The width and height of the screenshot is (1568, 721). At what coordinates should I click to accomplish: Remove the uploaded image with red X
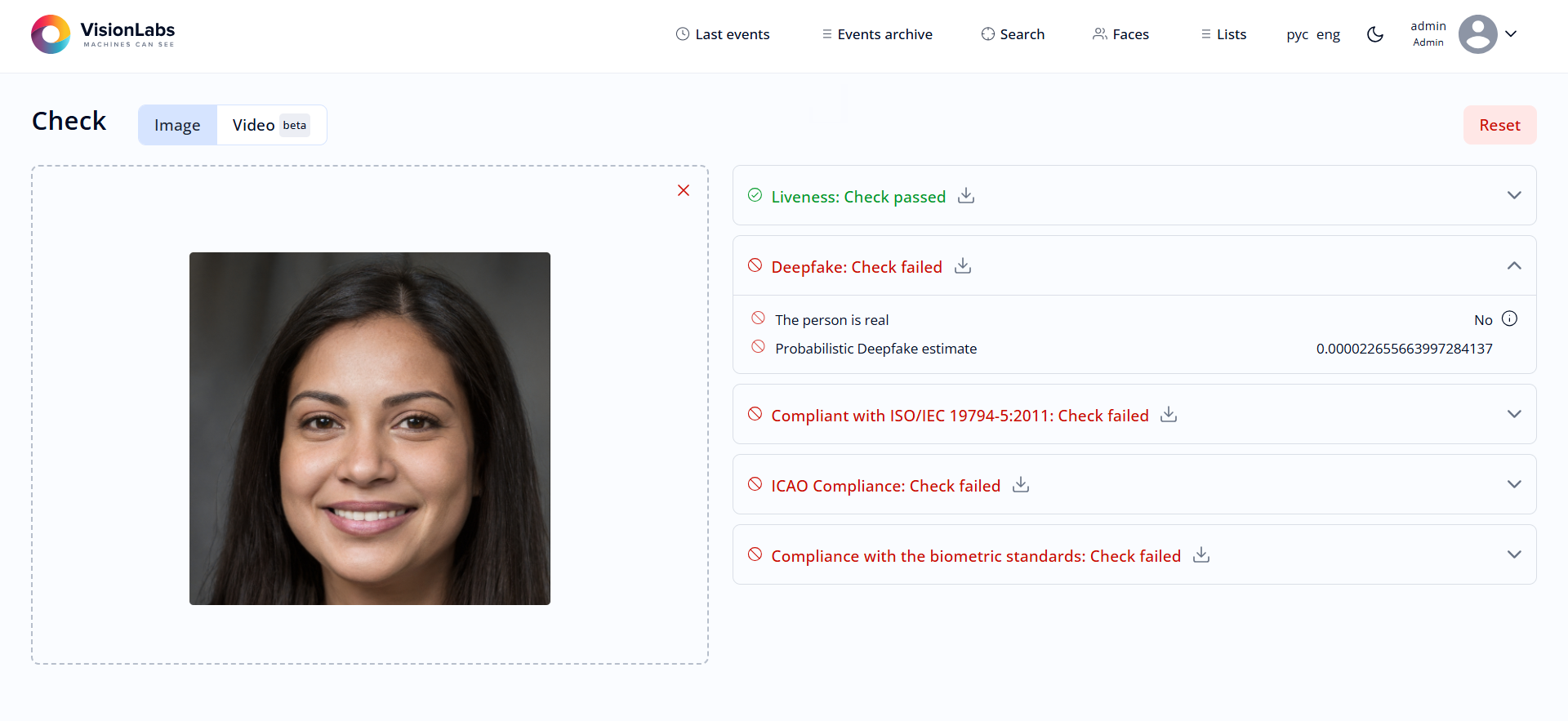coord(684,190)
